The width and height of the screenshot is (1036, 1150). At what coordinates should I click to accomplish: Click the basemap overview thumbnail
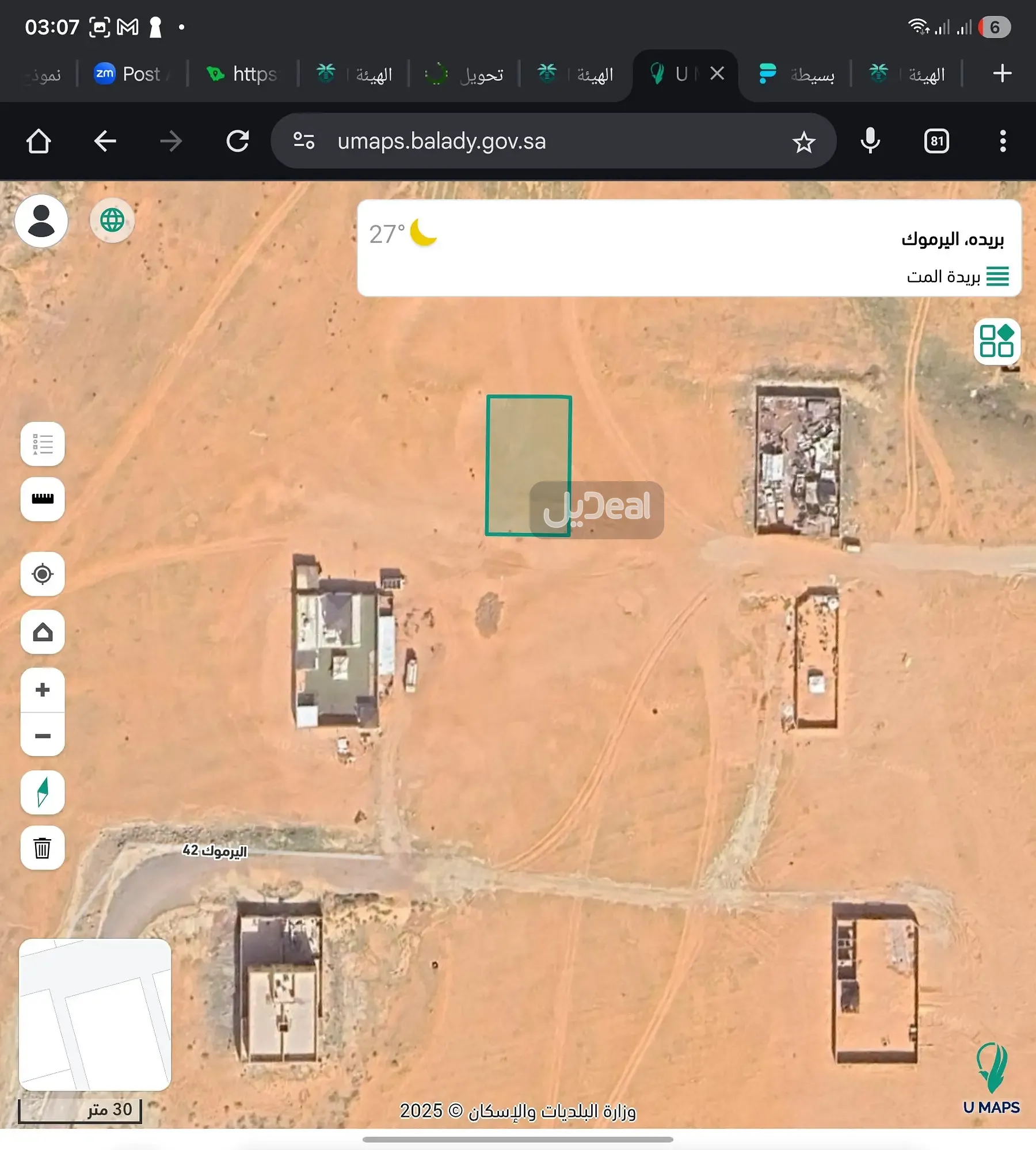pyautogui.click(x=95, y=1014)
